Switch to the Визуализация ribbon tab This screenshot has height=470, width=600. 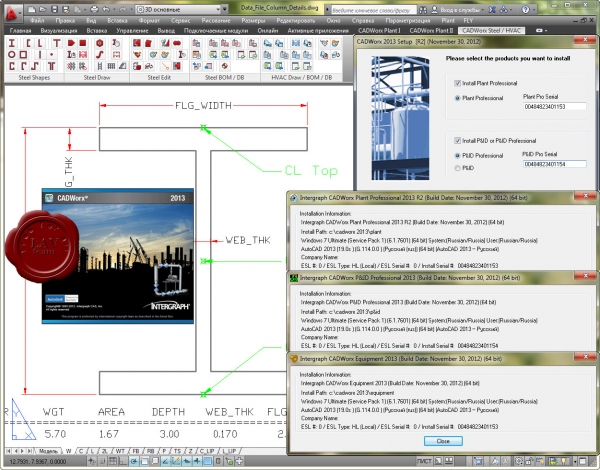point(59,30)
